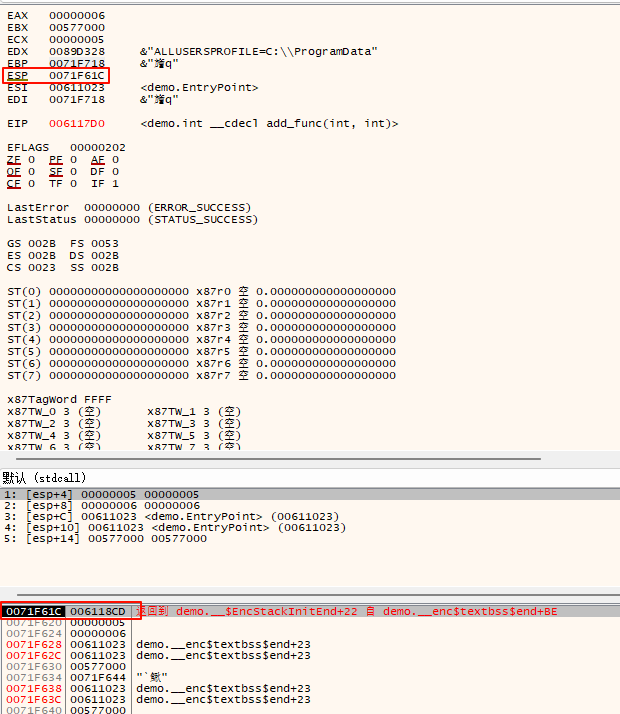Click the ESP register value 0071F61C
This screenshot has height=714, width=620.
(x=78, y=76)
